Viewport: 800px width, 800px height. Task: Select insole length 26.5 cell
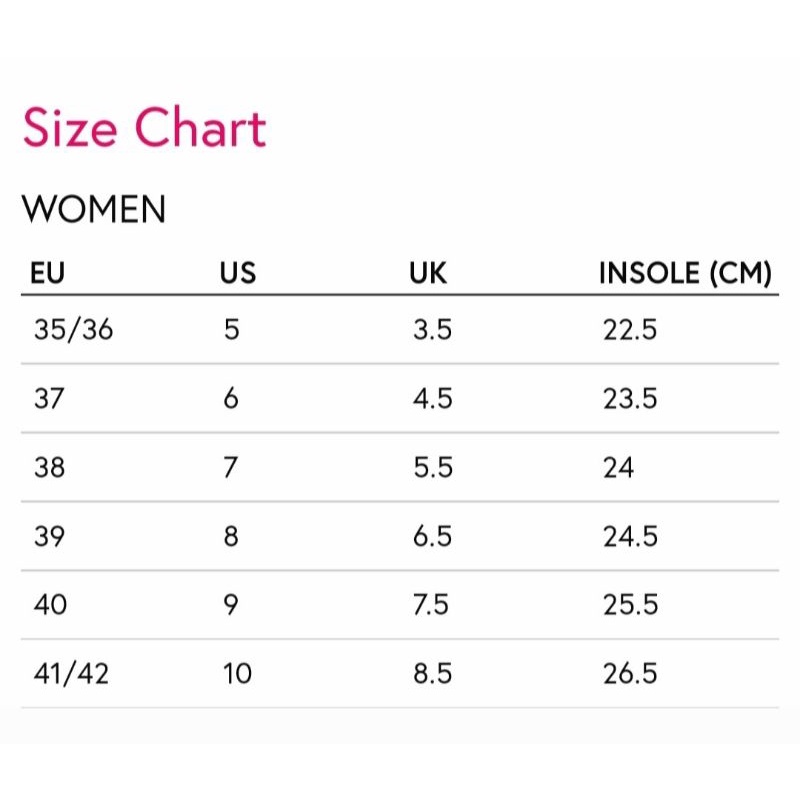pyautogui.click(x=629, y=674)
